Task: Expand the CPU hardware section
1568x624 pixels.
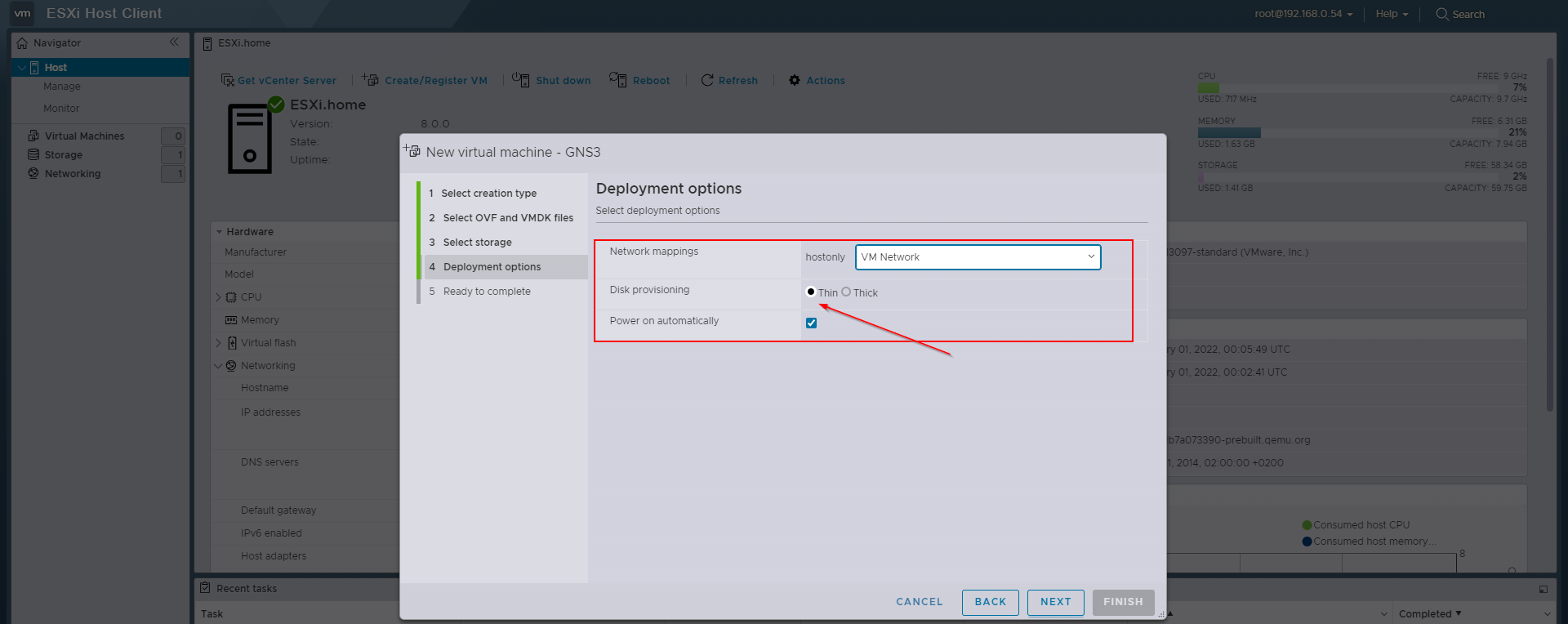Action: [x=218, y=297]
